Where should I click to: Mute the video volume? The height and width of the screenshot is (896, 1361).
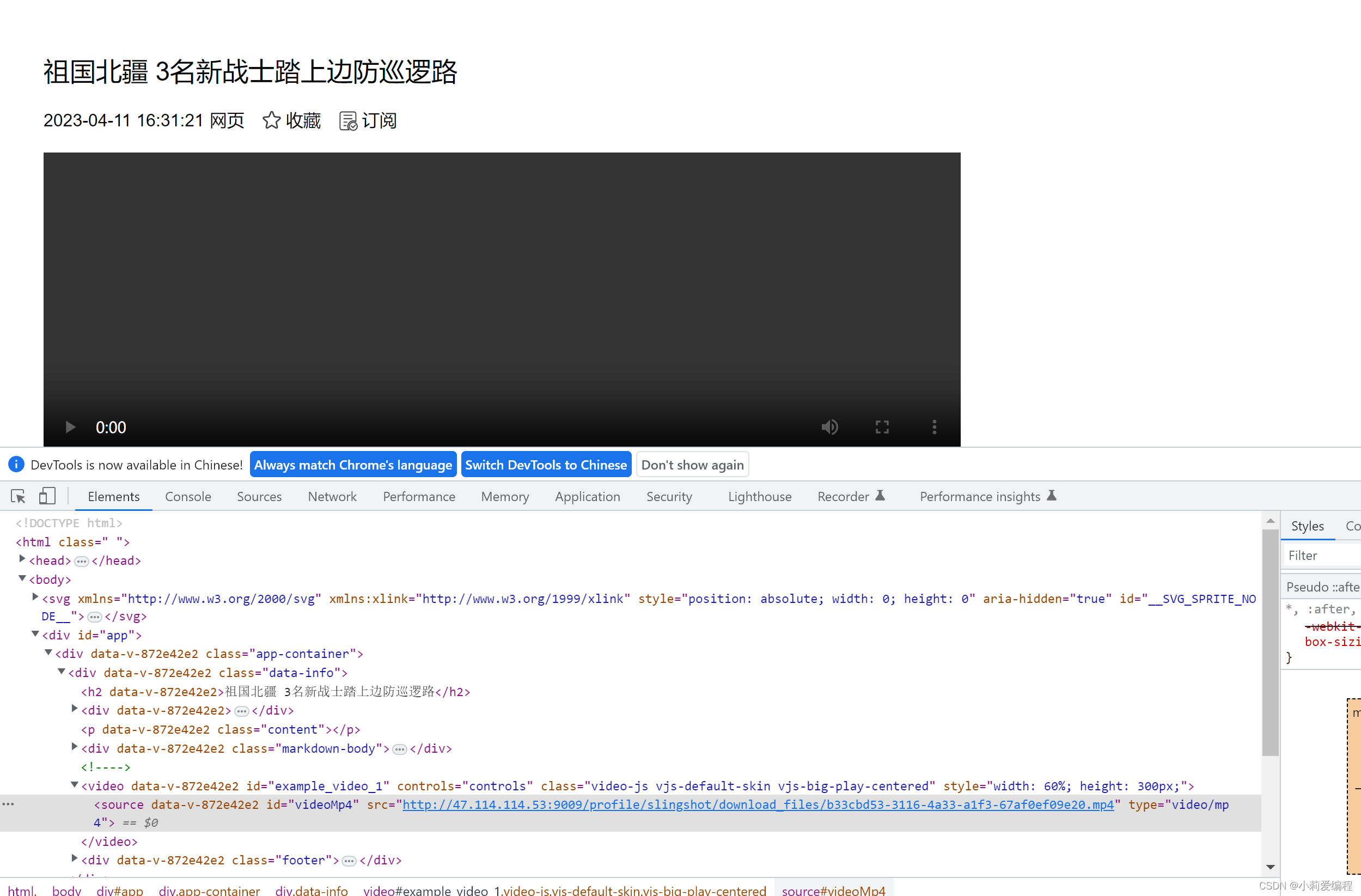tap(829, 427)
